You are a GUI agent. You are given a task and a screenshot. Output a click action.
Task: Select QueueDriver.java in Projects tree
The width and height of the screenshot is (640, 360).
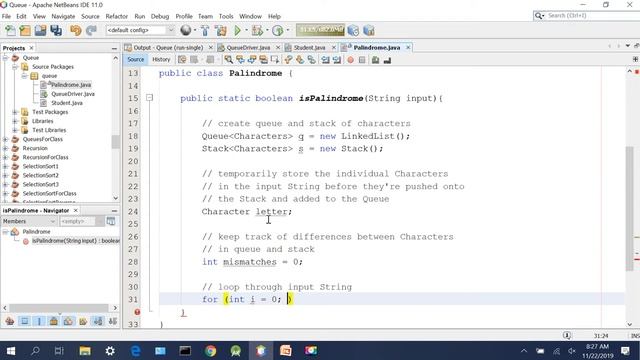click(x=73, y=94)
